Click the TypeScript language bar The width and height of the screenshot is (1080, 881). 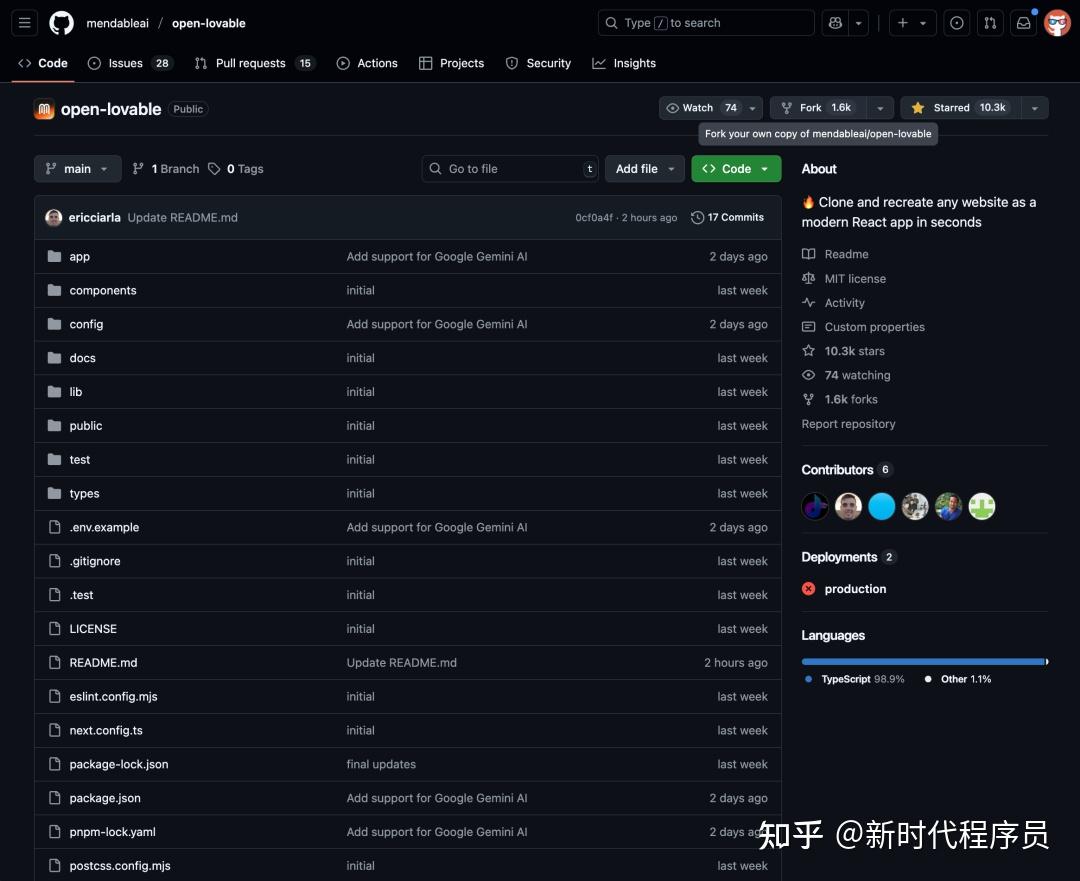click(x=922, y=661)
